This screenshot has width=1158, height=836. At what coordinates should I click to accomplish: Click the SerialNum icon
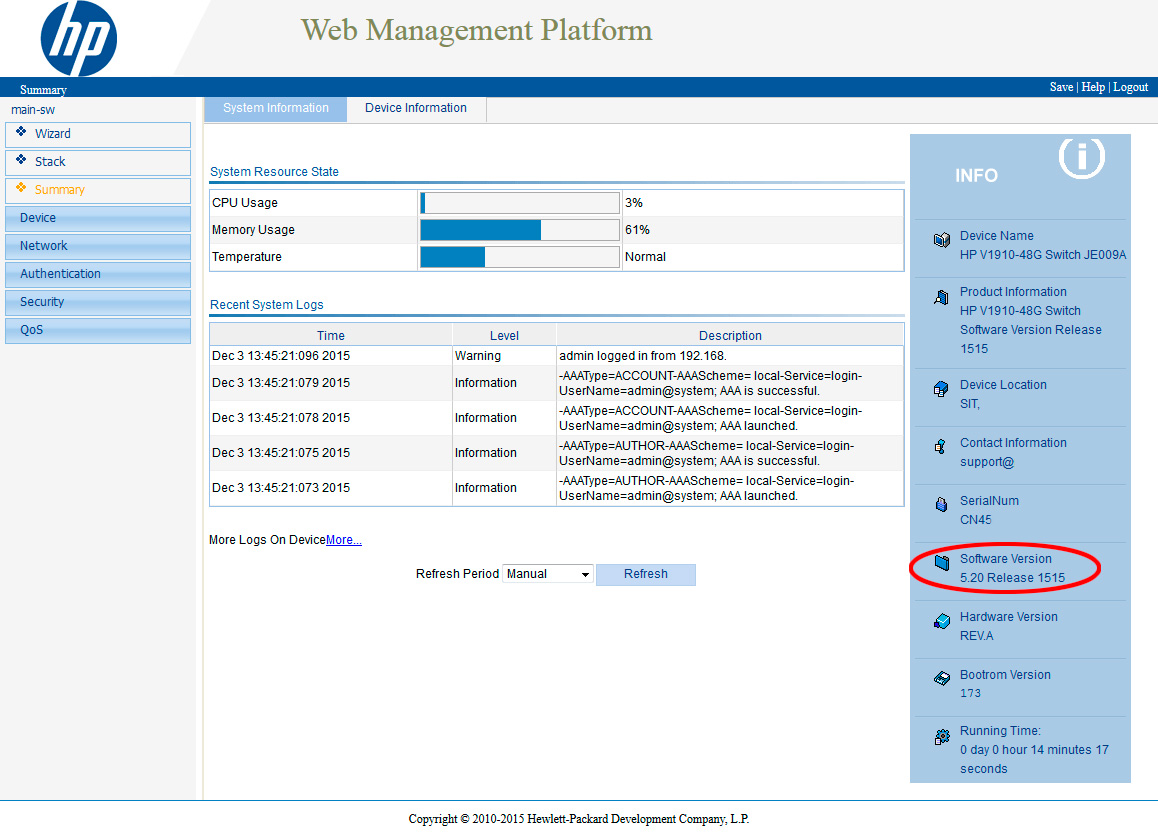point(941,504)
